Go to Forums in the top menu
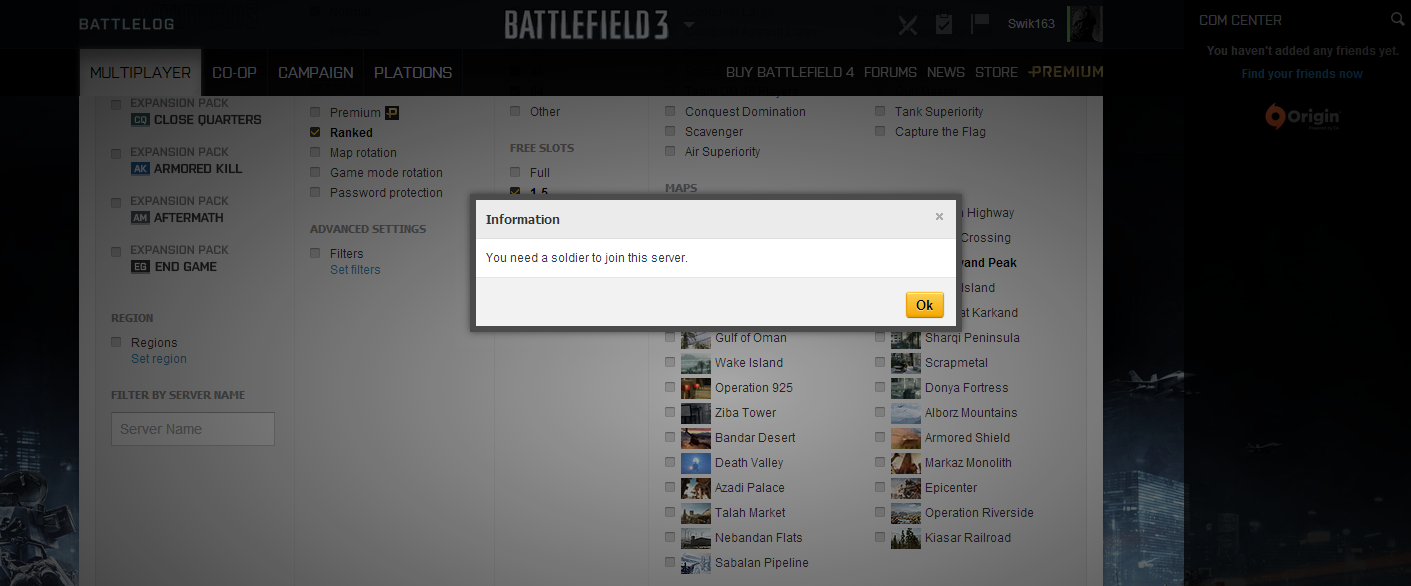The width and height of the screenshot is (1411, 586). (890, 72)
